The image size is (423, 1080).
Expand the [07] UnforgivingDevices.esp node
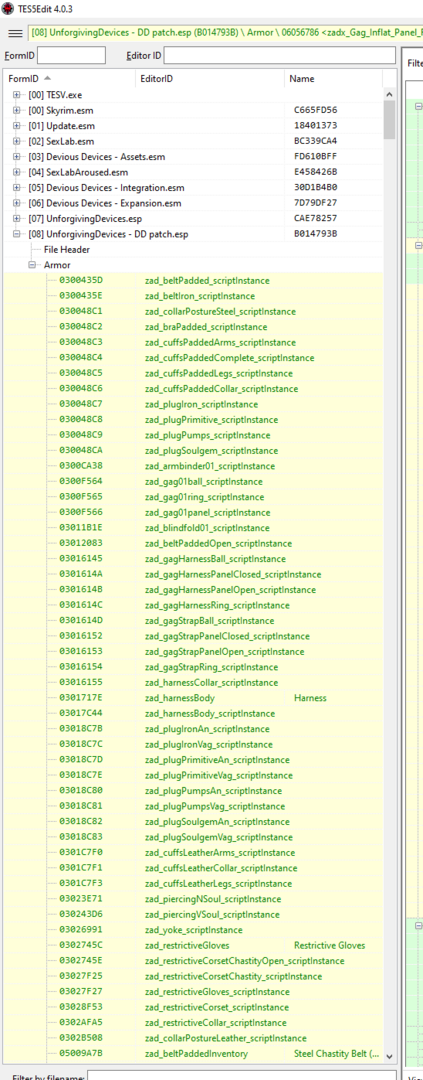coord(17,218)
